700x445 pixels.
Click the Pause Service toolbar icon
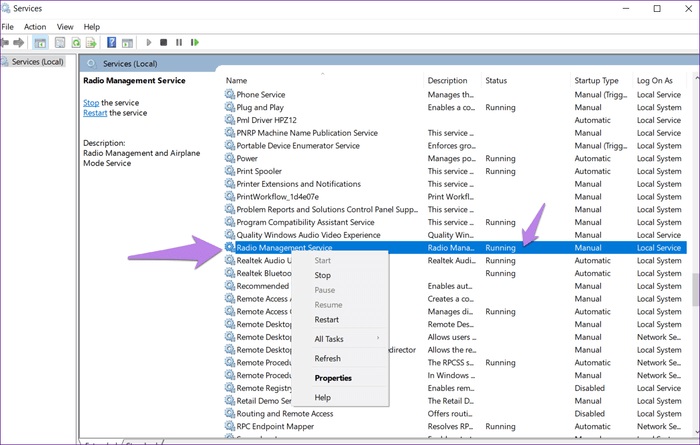click(x=179, y=43)
